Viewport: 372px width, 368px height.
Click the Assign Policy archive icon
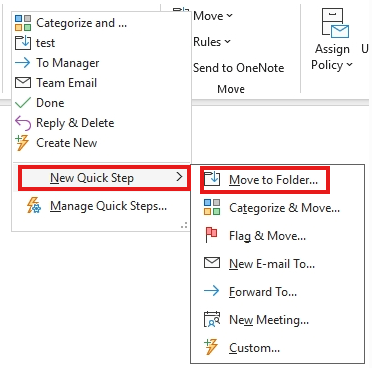[335, 23]
